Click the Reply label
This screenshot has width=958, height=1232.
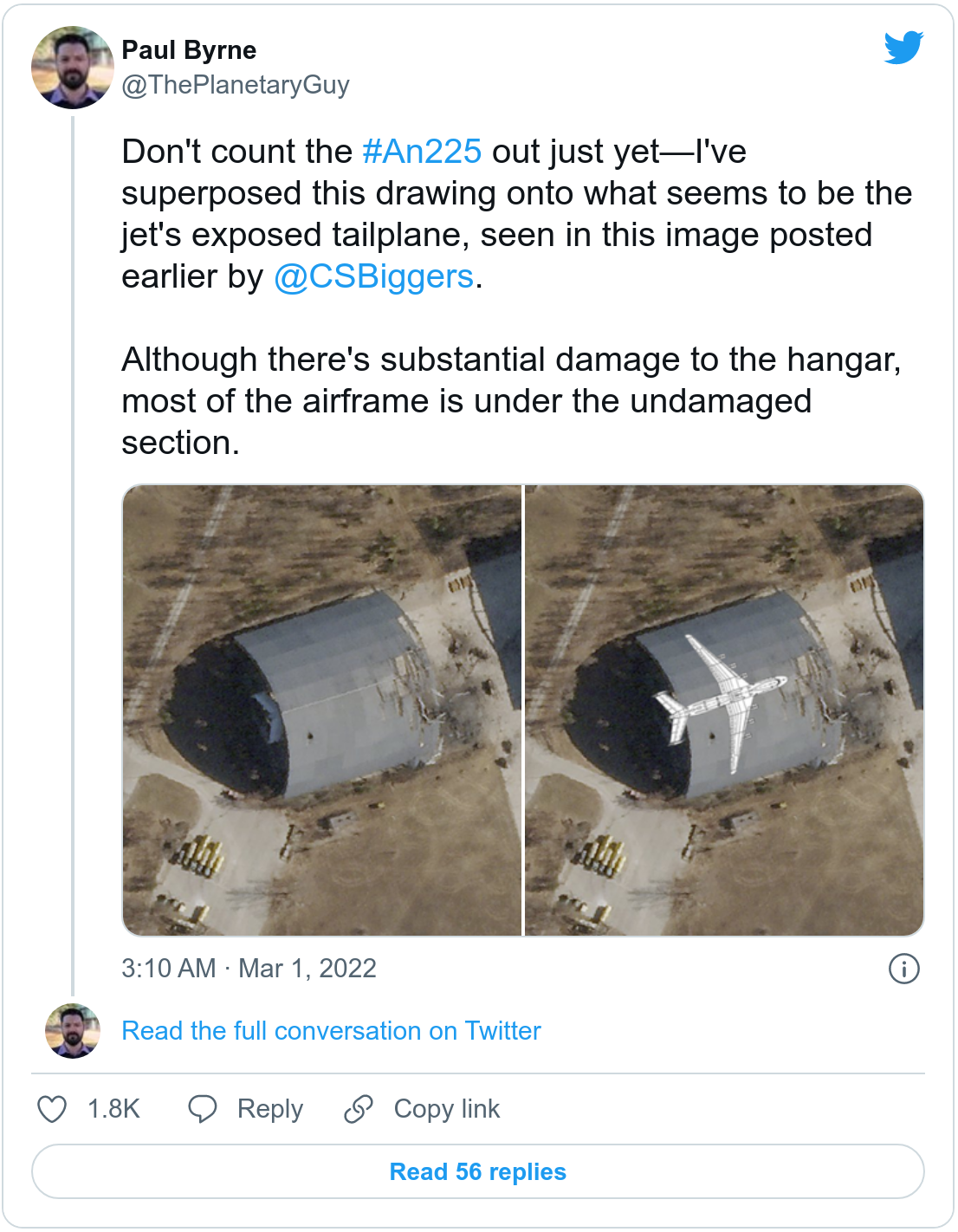pyautogui.click(x=269, y=1109)
